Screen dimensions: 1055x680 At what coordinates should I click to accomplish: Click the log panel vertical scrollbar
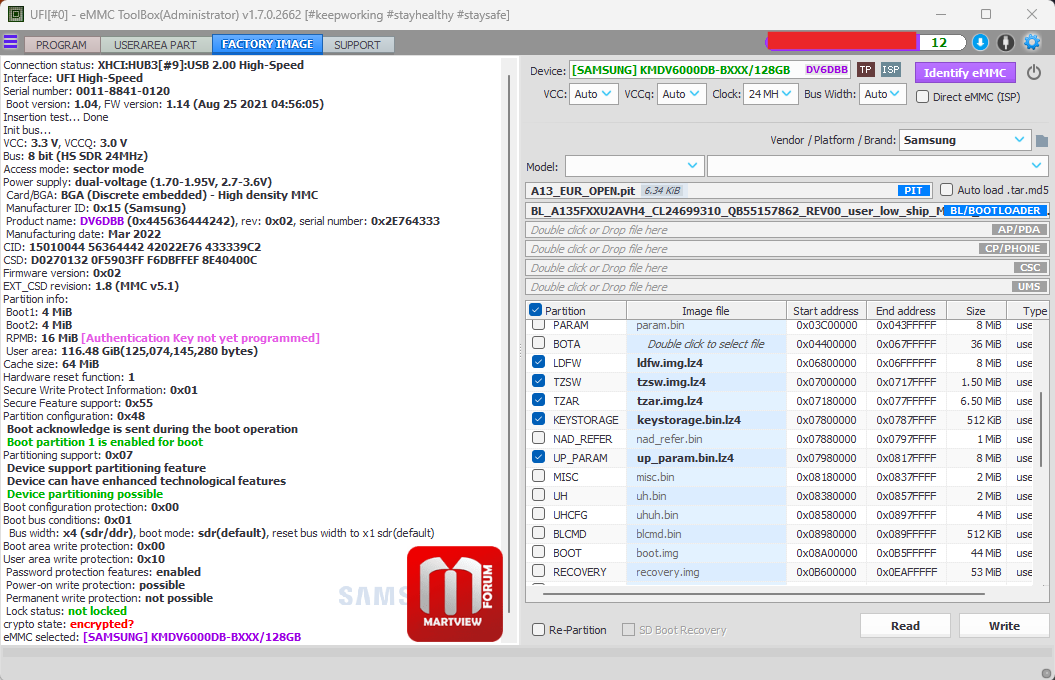509,343
